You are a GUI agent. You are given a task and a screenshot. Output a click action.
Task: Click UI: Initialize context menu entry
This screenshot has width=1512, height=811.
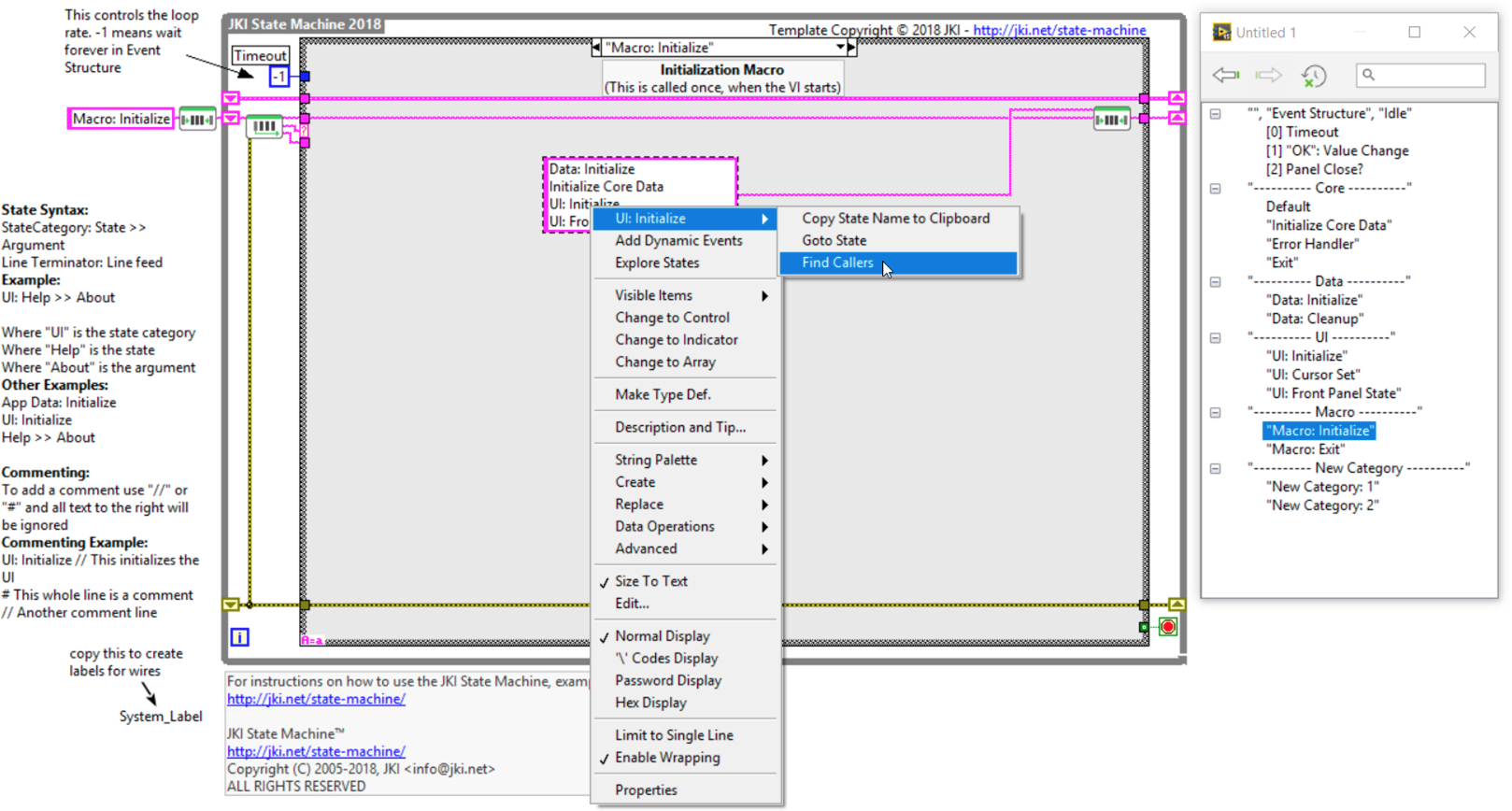(x=686, y=219)
